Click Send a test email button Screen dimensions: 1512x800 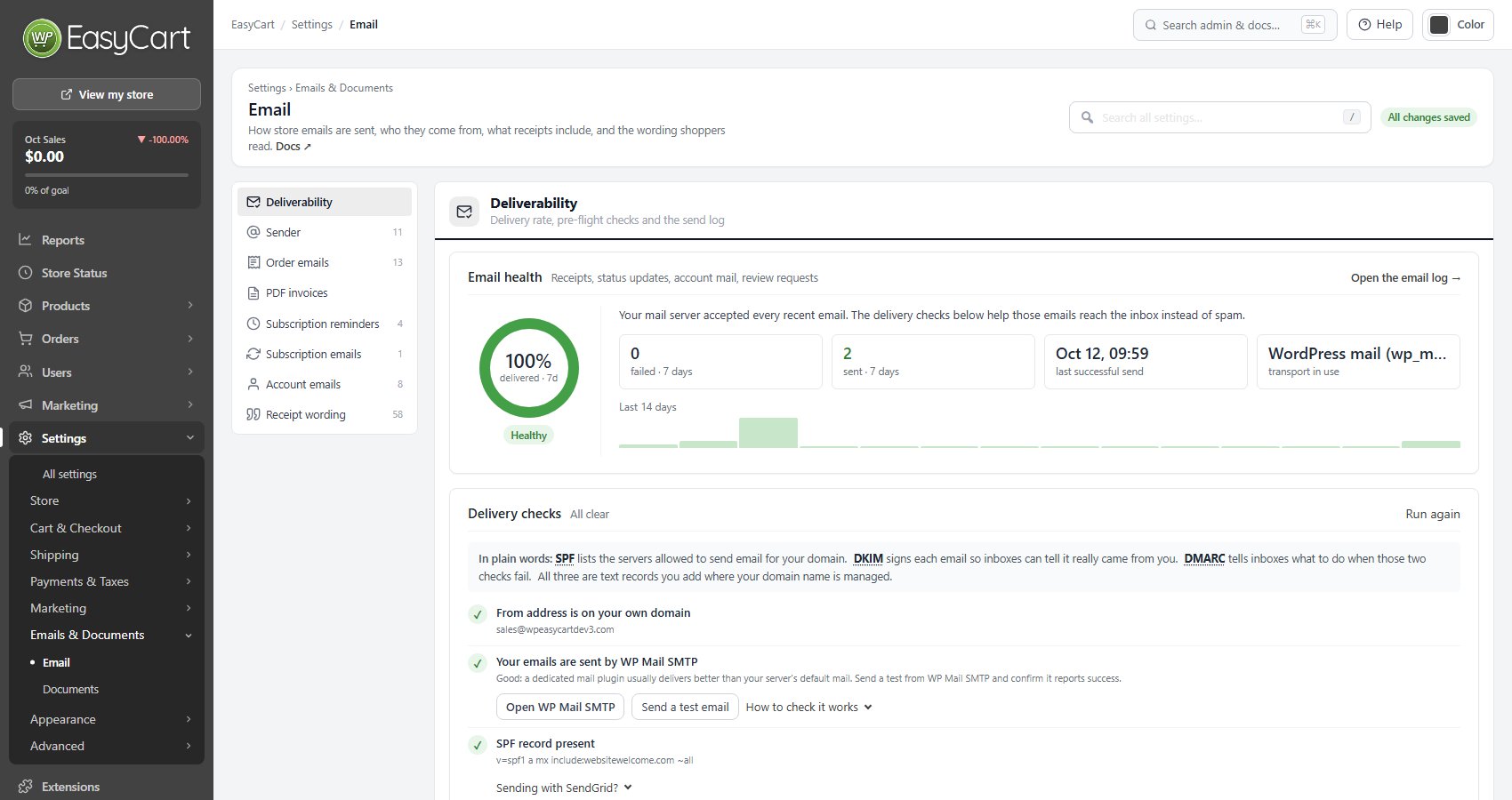(685, 708)
